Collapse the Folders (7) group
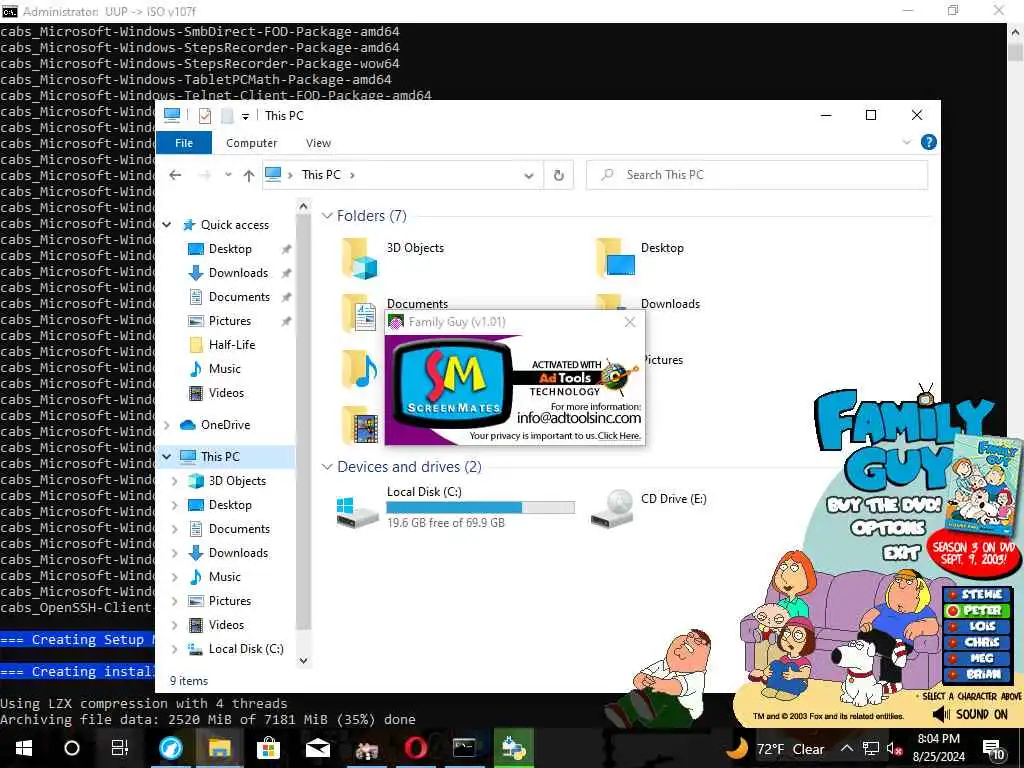Screen dimensions: 1024x768 (327, 216)
